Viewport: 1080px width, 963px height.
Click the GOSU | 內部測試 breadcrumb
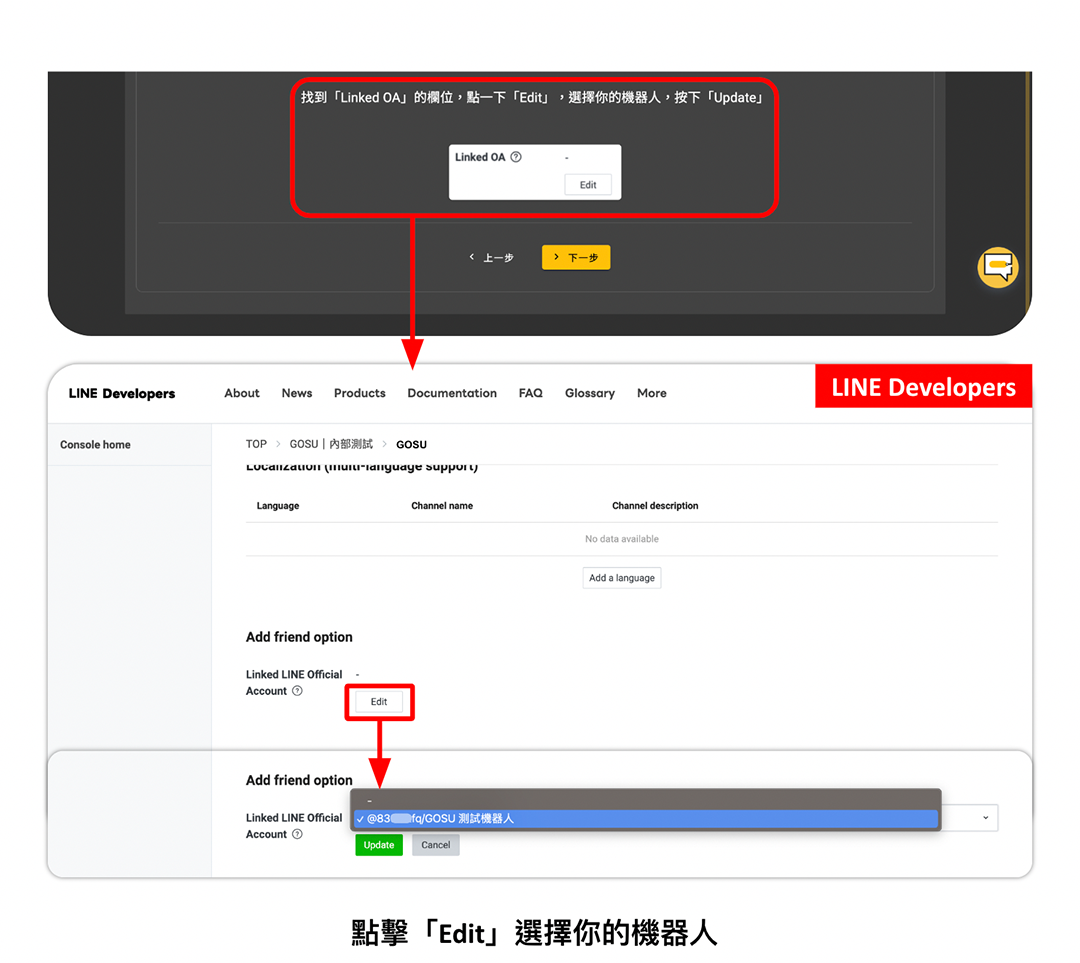tap(331, 444)
